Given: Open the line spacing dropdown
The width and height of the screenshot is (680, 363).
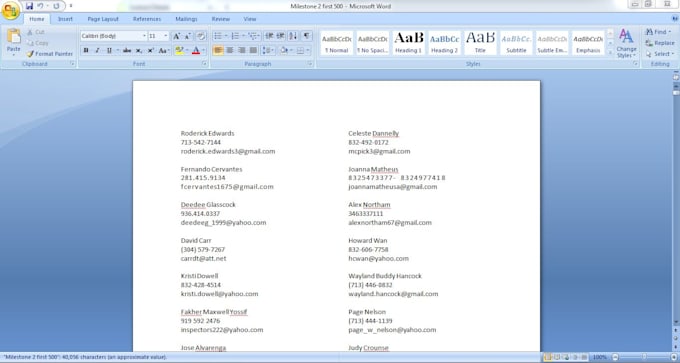Looking at the screenshot, I should pyautogui.click(x=268, y=51).
